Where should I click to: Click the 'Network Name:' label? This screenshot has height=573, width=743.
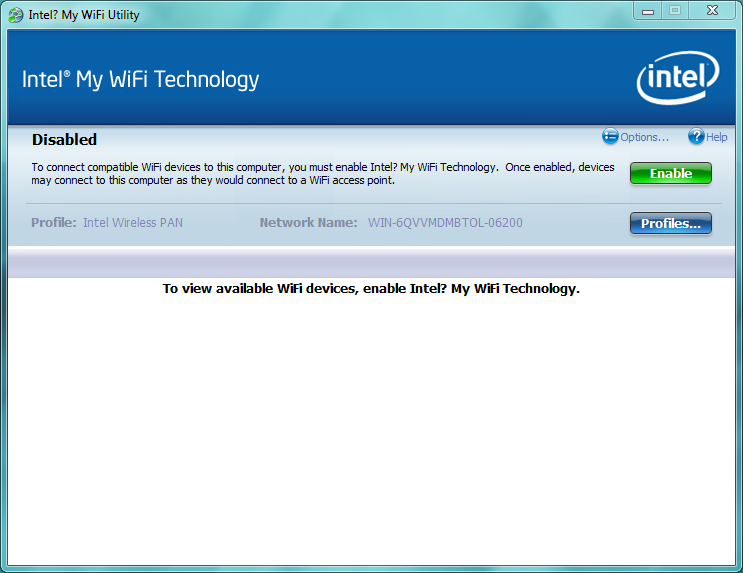pos(308,223)
